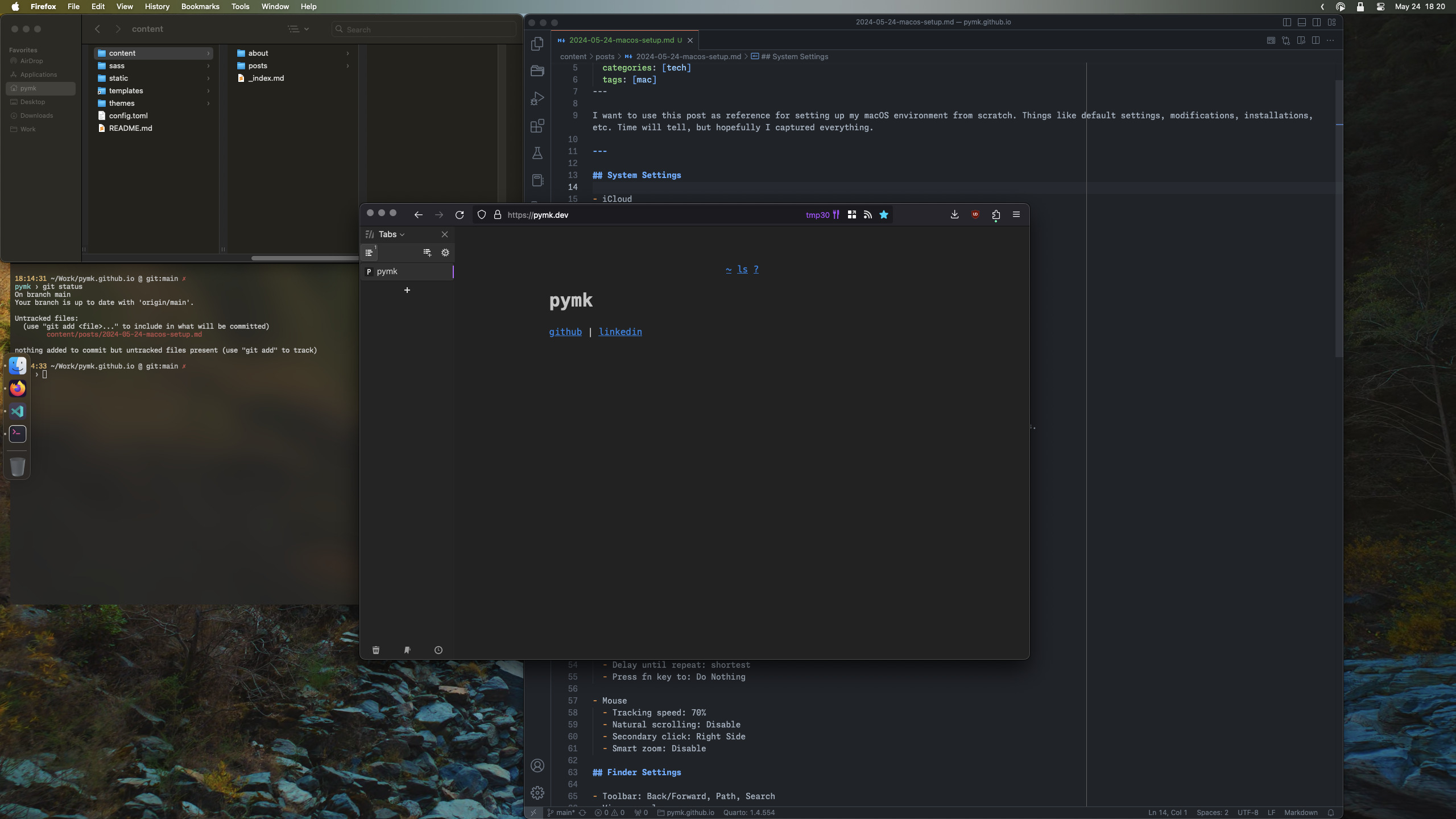This screenshot has width=1456, height=819.
Task: Click main* git branch in status bar
Action: click(x=561, y=813)
